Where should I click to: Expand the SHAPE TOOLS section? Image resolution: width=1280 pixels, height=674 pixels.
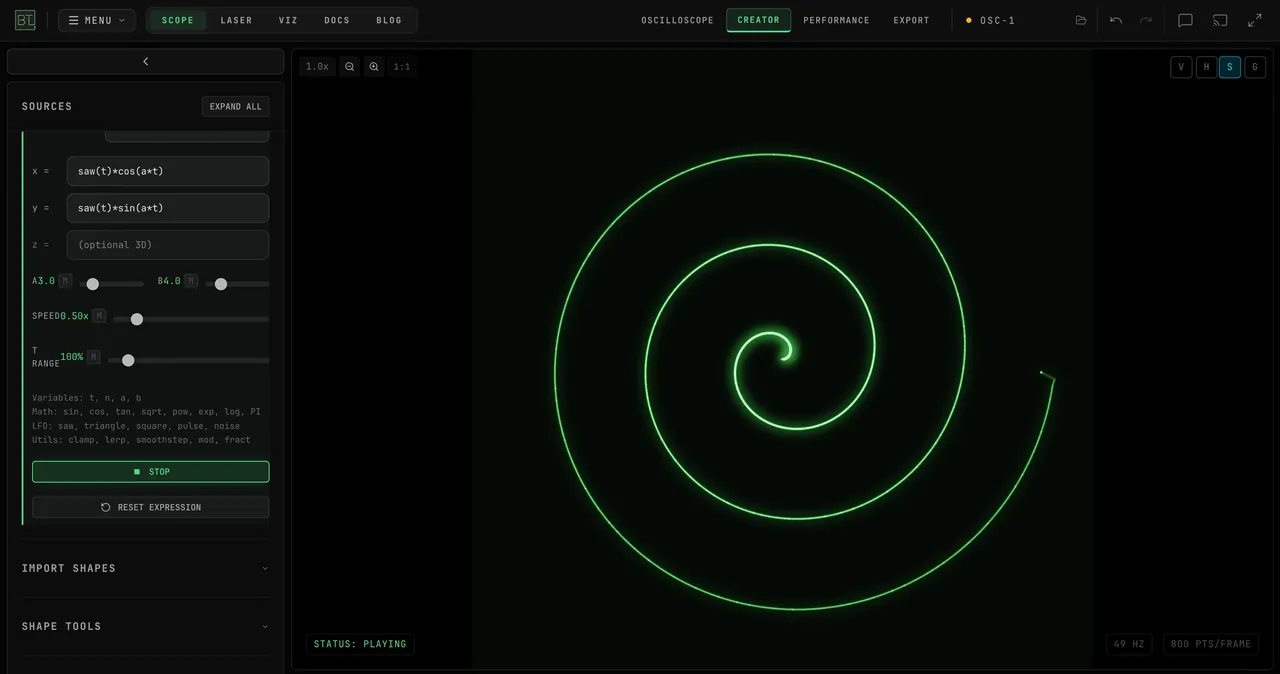tap(145, 626)
